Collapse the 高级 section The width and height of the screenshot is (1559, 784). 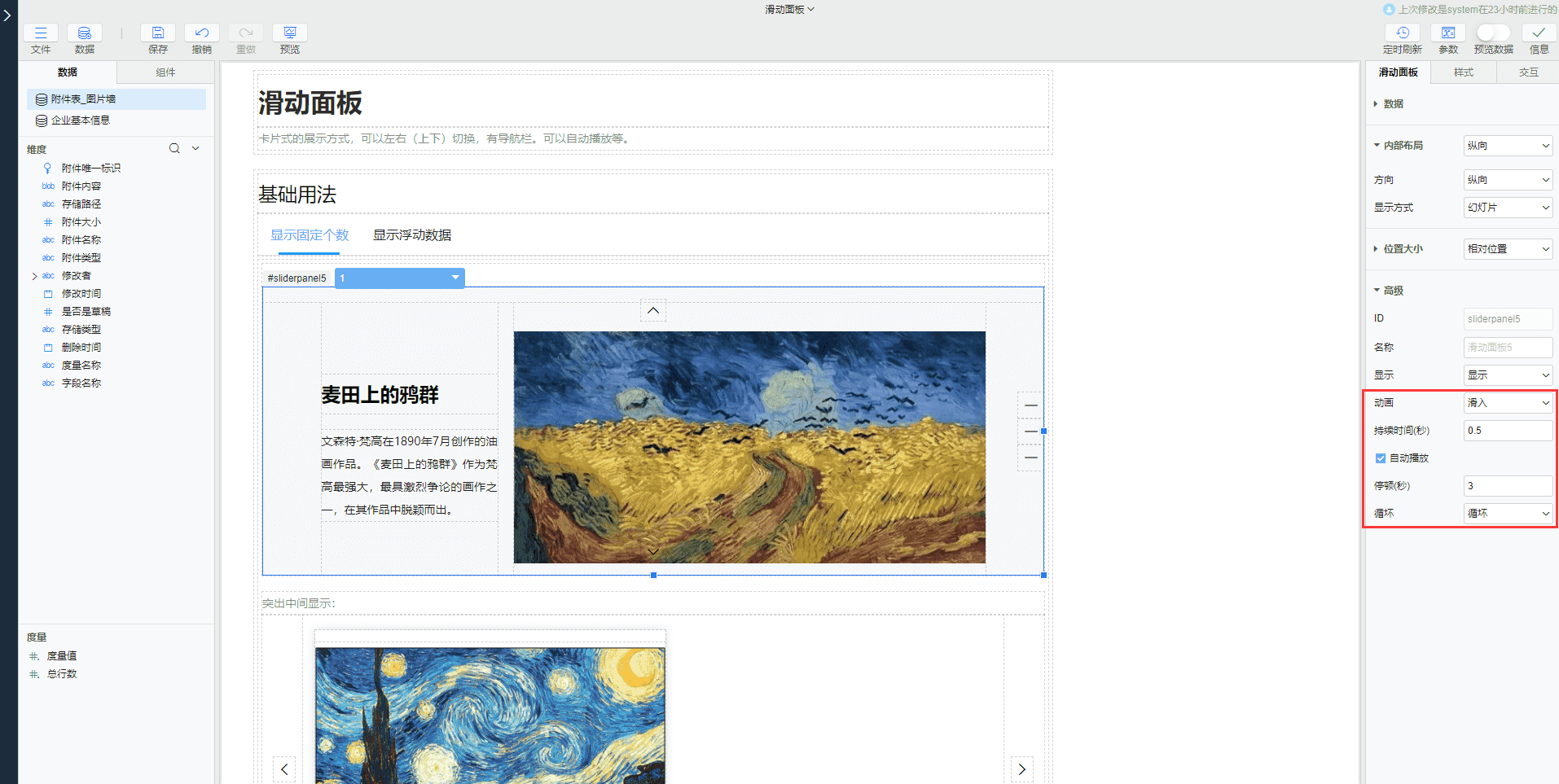click(x=1377, y=291)
